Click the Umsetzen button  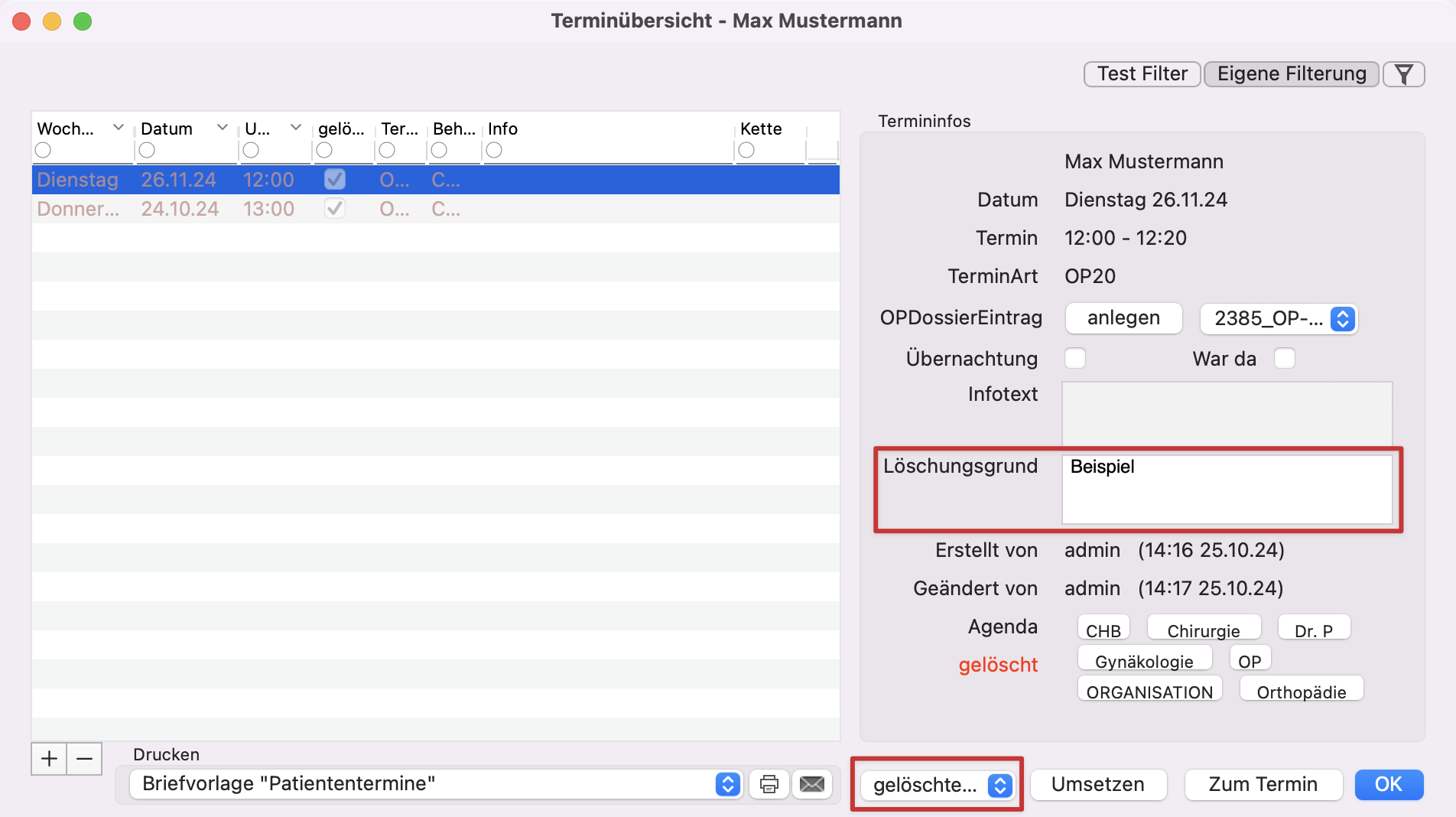click(x=1098, y=785)
